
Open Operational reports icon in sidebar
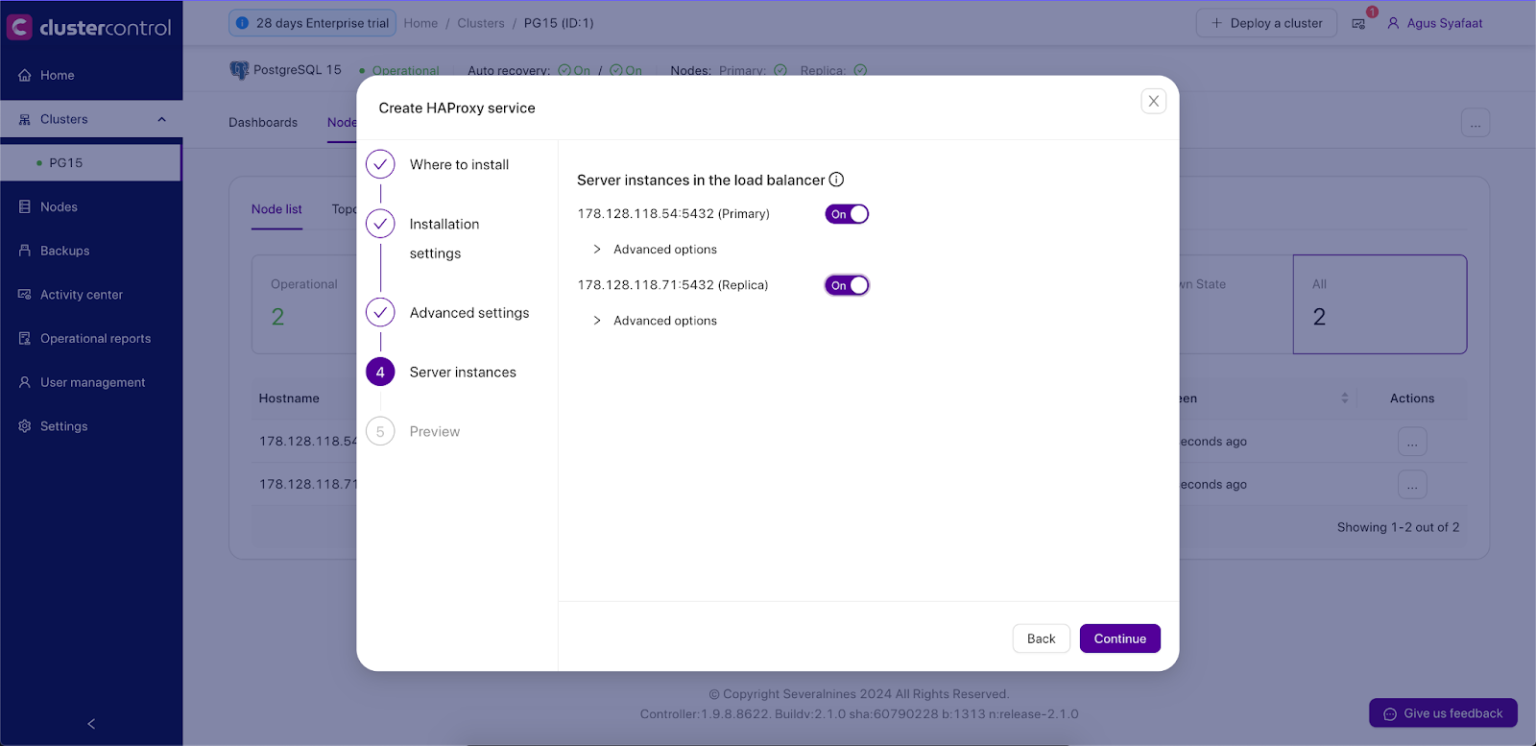[x=25, y=339]
